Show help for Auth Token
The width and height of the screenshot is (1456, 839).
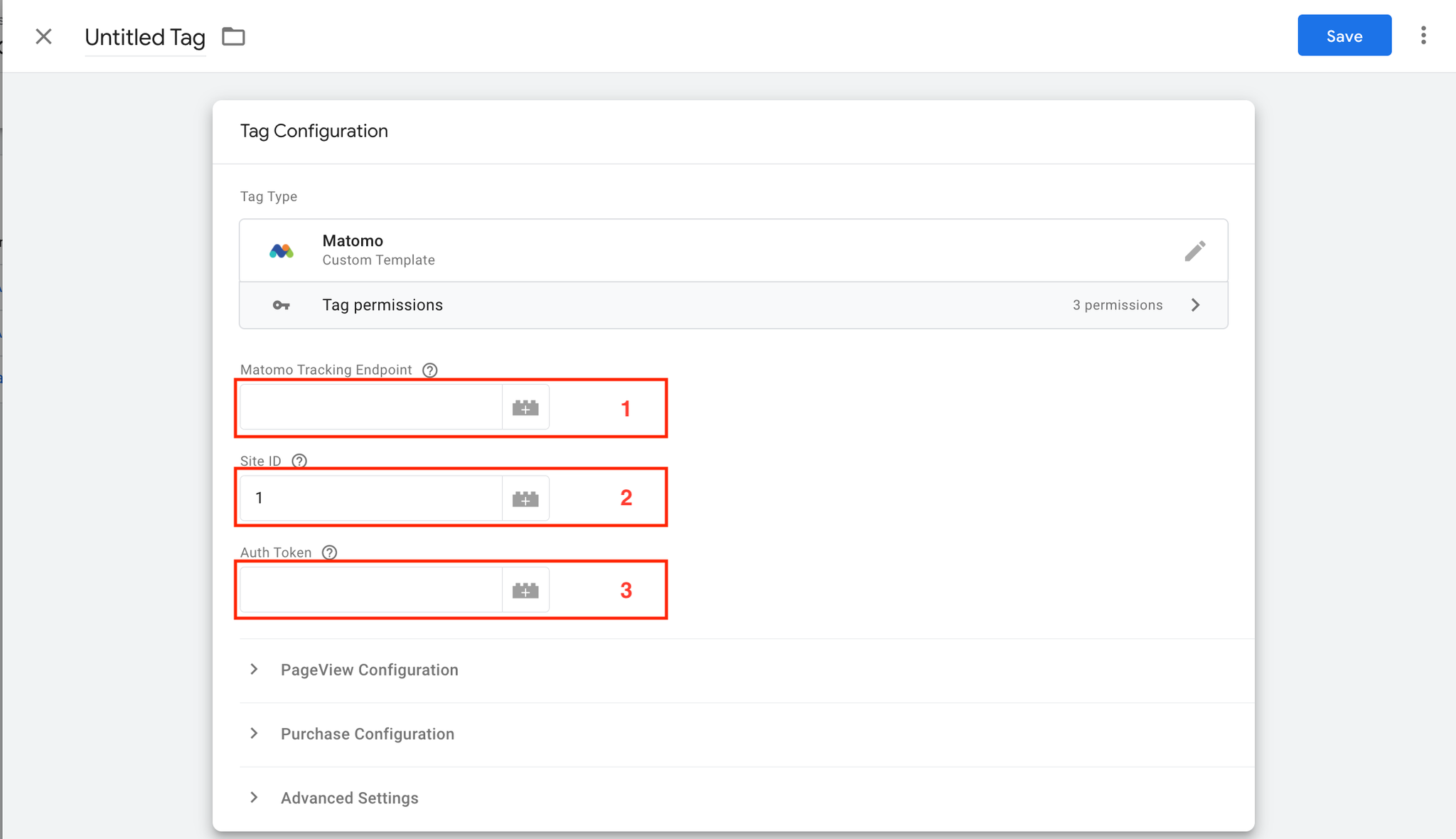tap(329, 552)
